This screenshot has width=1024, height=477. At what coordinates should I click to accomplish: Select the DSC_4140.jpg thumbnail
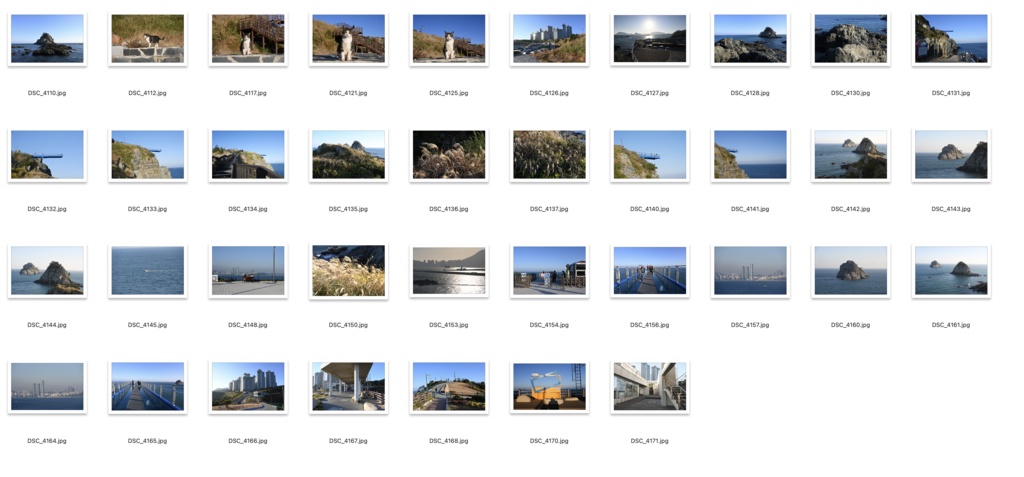(x=650, y=155)
